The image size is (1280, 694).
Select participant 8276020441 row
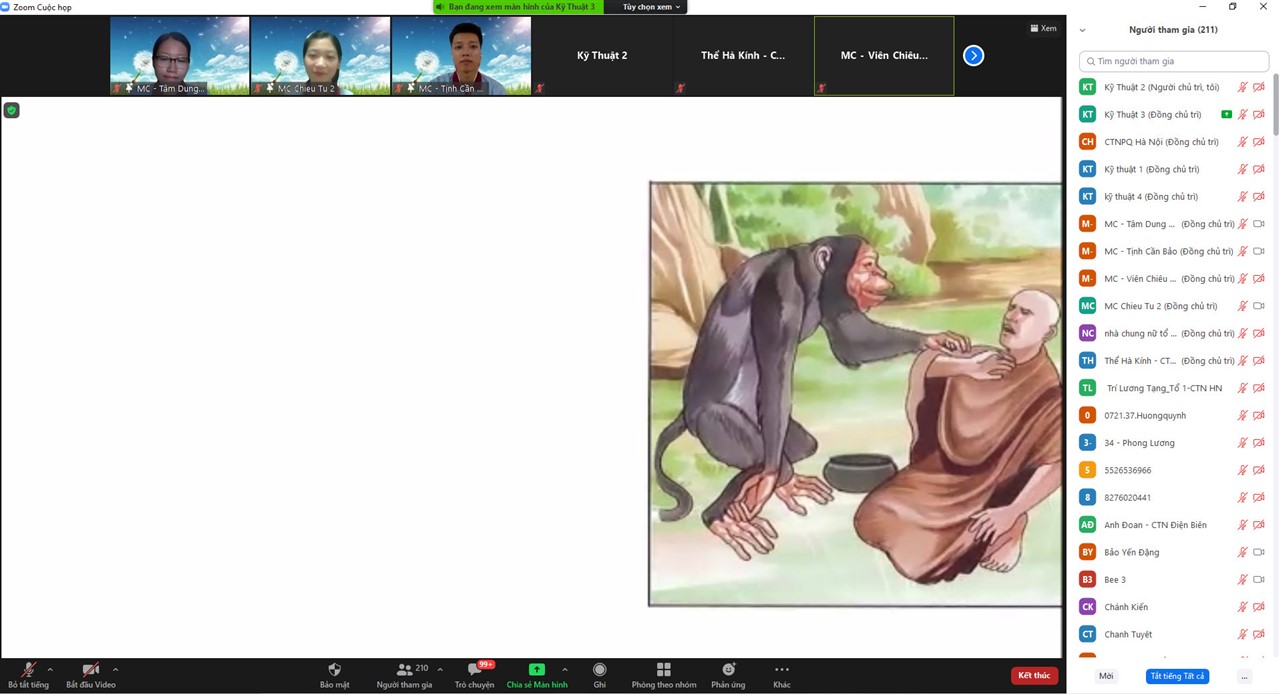[1173, 497]
